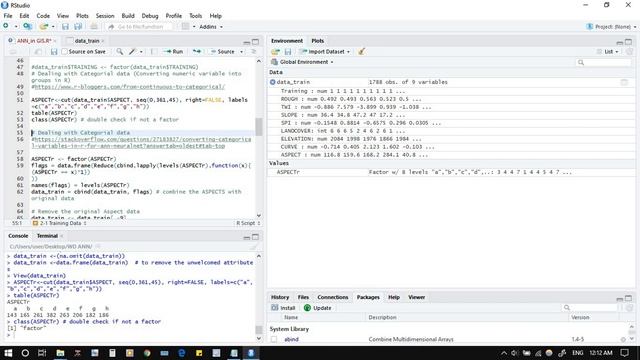Maximize the source editor pane

coord(256,42)
